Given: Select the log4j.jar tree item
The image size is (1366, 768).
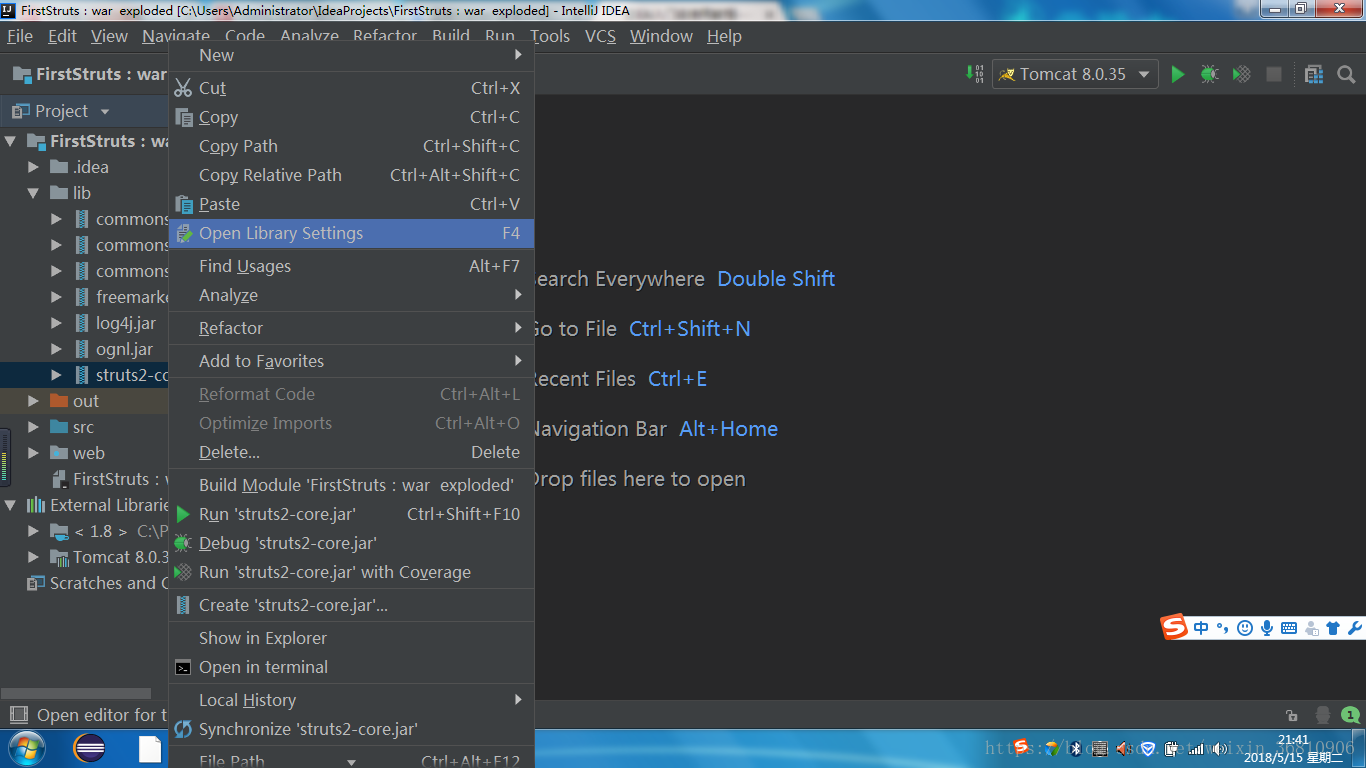Looking at the screenshot, I should click(x=126, y=323).
